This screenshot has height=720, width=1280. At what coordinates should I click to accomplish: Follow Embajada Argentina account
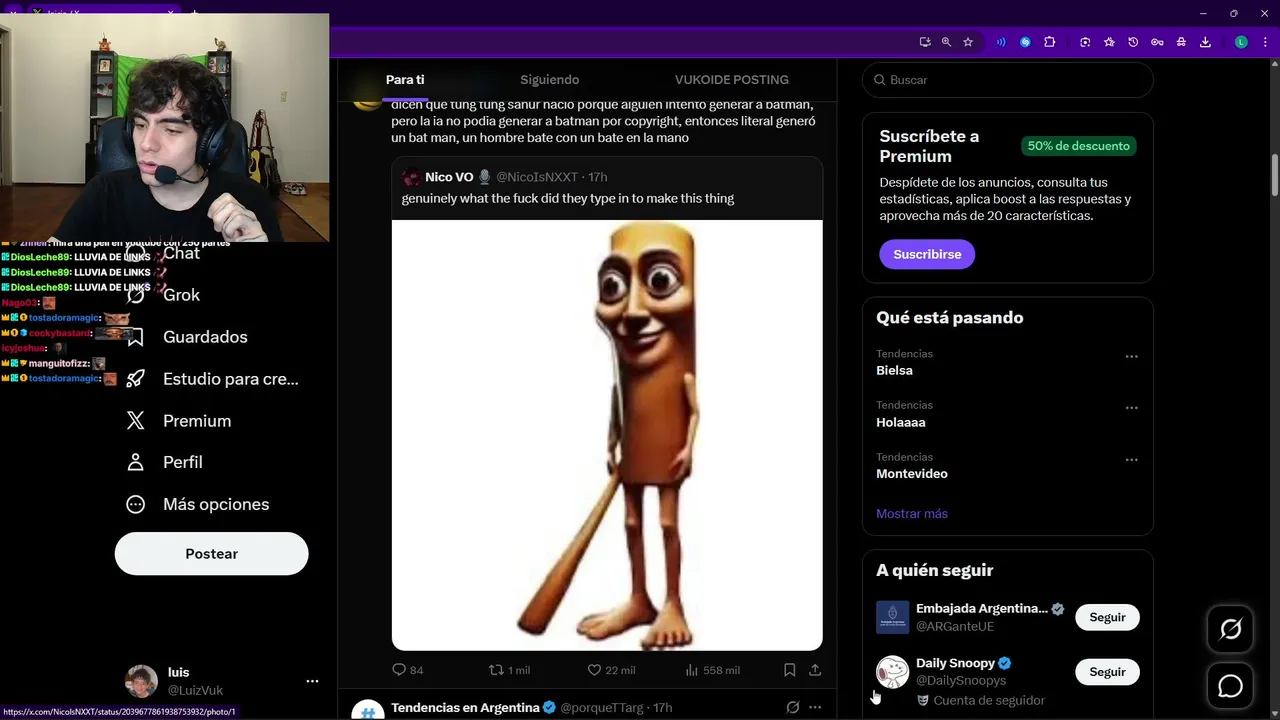click(x=1107, y=617)
